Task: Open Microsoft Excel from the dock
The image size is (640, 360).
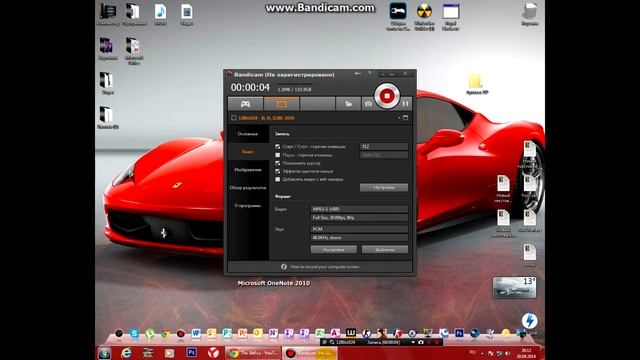Action: [x=320, y=333]
